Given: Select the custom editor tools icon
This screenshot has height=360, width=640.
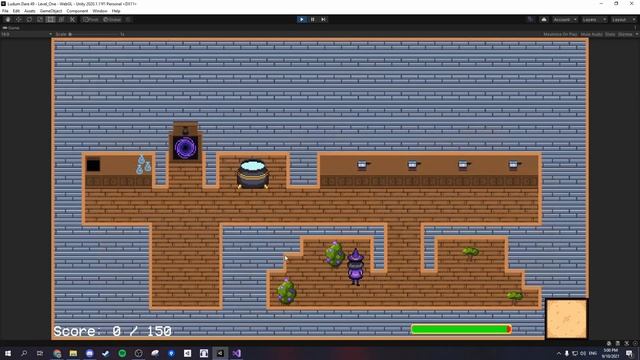Looking at the screenshot, I should point(72,20).
